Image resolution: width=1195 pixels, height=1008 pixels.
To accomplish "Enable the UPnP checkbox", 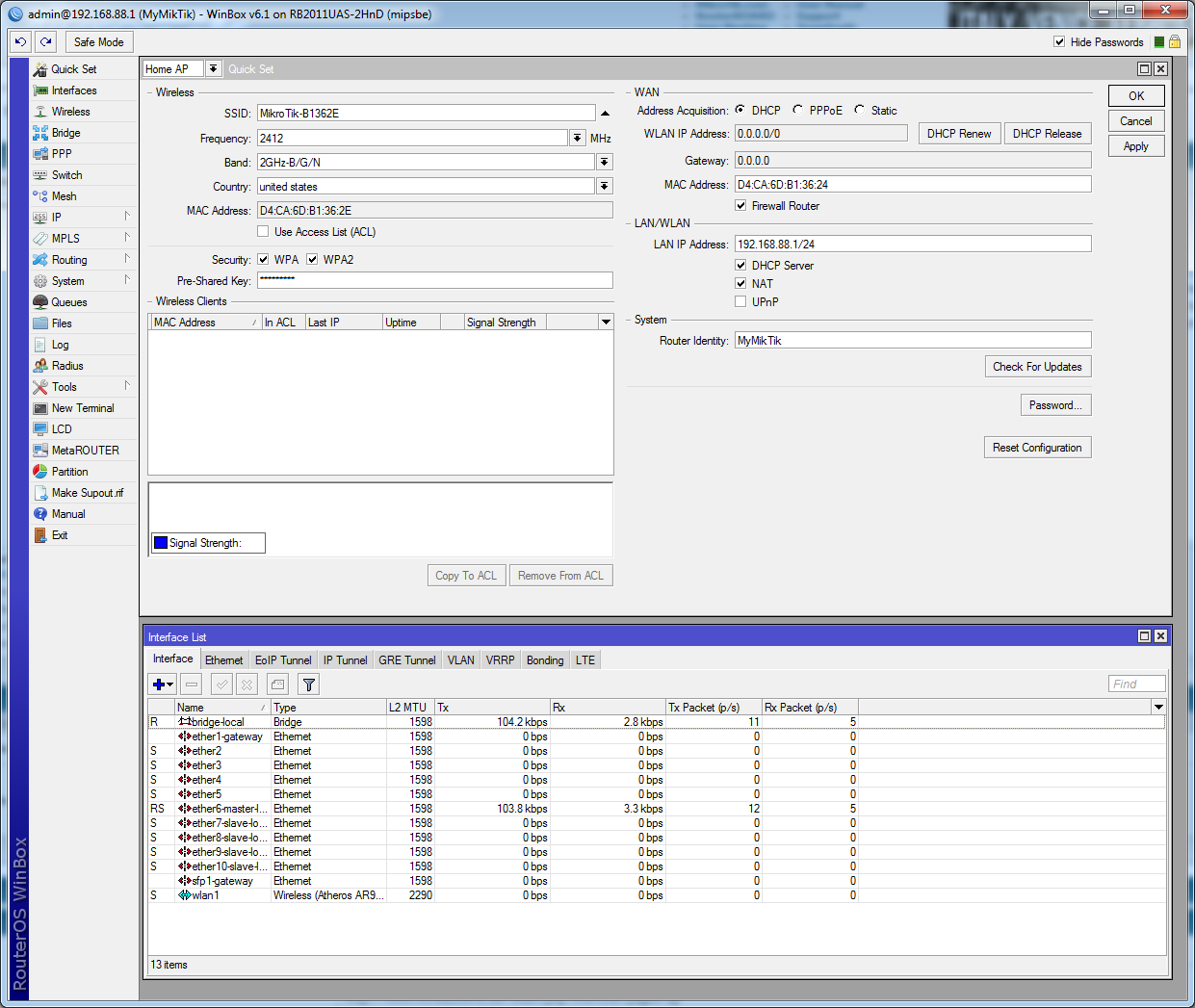I will click(x=740, y=301).
